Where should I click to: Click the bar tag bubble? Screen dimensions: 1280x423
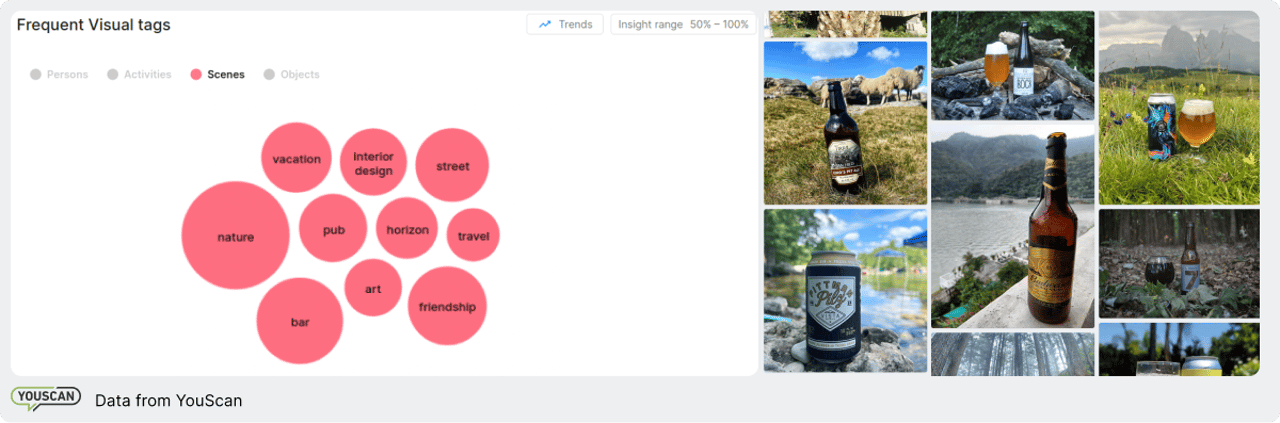(300, 321)
